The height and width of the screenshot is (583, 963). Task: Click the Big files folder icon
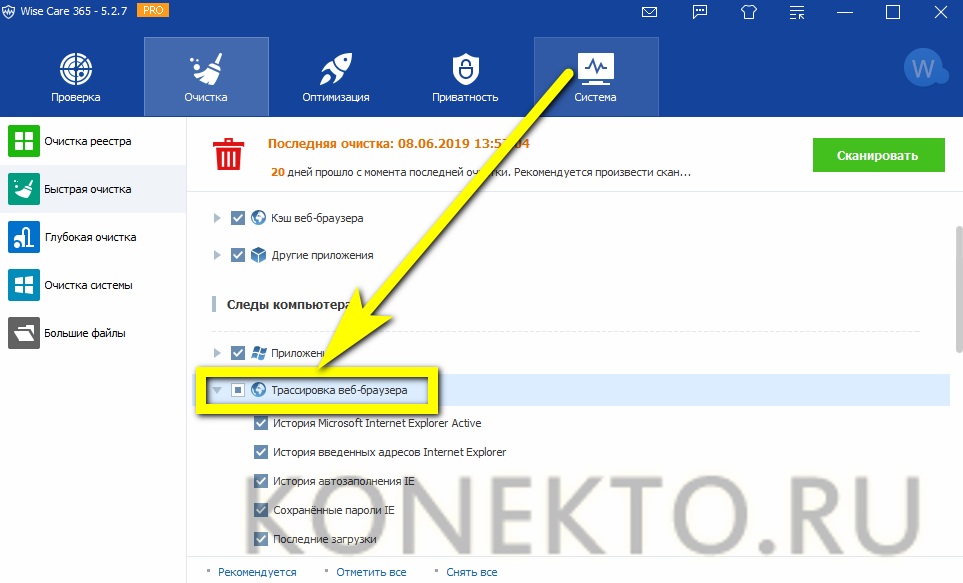(x=24, y=333)
